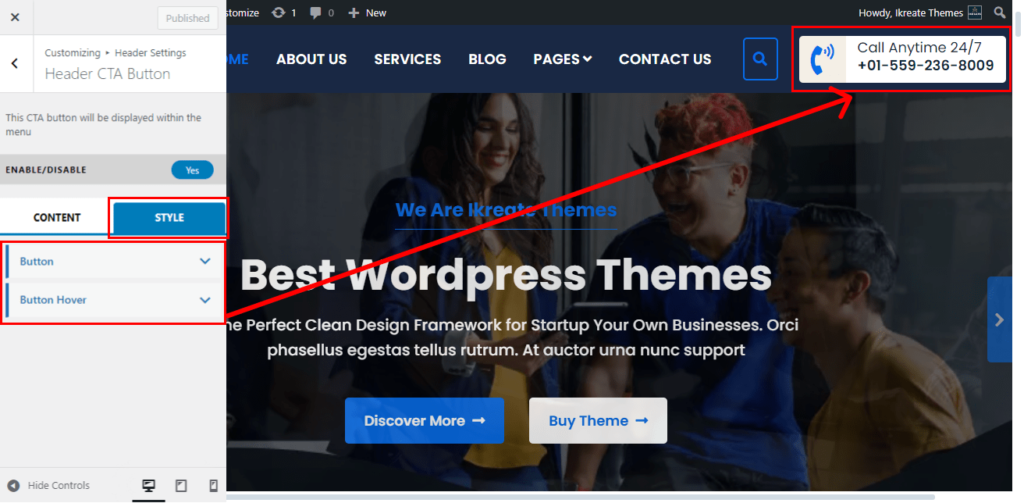Image resolution: width=1024 pixels, height=503 pixels.
Task: Switch to tablet preview device icon
Action: pyautogui.click(x=181, y=485)
